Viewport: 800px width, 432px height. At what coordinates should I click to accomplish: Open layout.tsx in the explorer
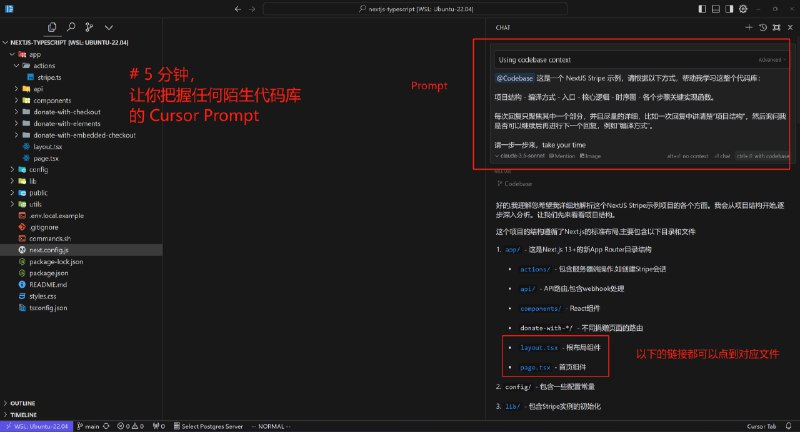click(x=47, y=146)
